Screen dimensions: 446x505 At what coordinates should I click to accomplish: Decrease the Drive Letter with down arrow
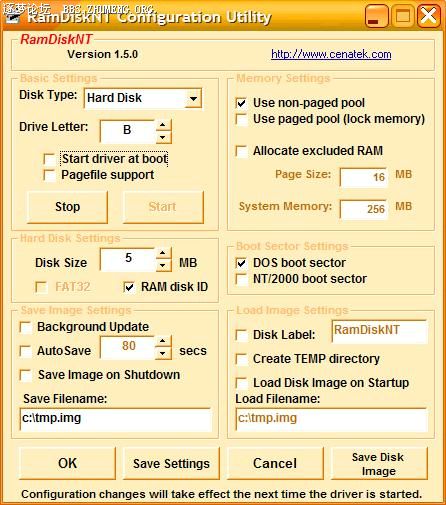[x=163, y=137]
